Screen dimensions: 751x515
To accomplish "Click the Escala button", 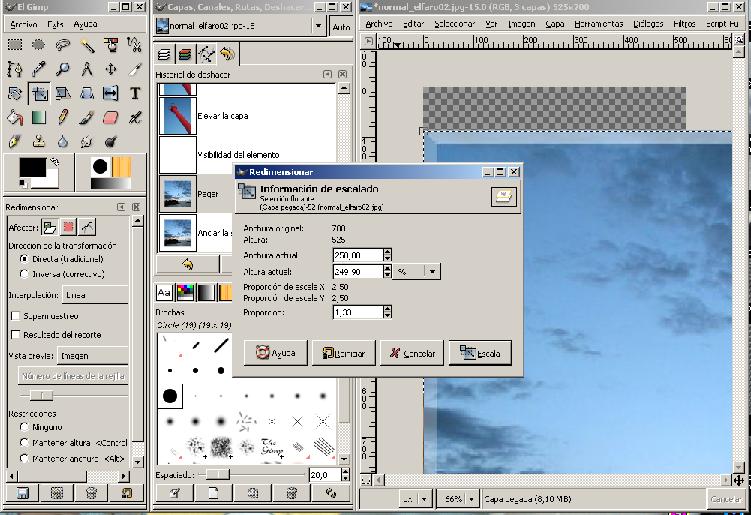I will coord(480,353).
